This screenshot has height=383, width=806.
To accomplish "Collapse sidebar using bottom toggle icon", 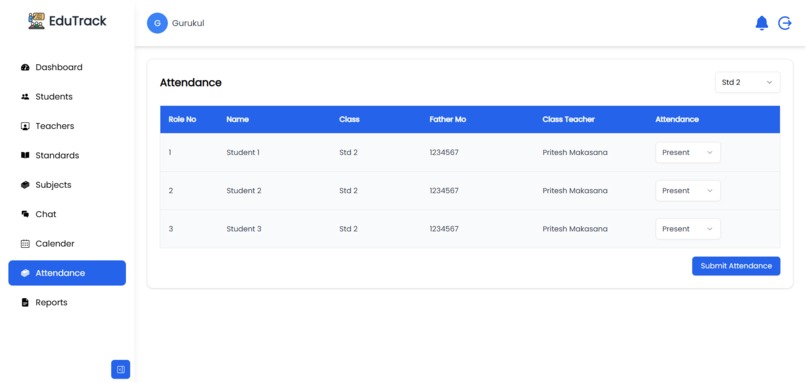I will click(x=121, y=369).
